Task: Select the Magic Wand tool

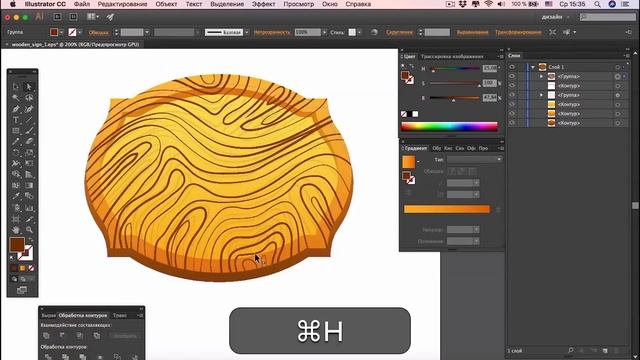Action: click(16, 98)
